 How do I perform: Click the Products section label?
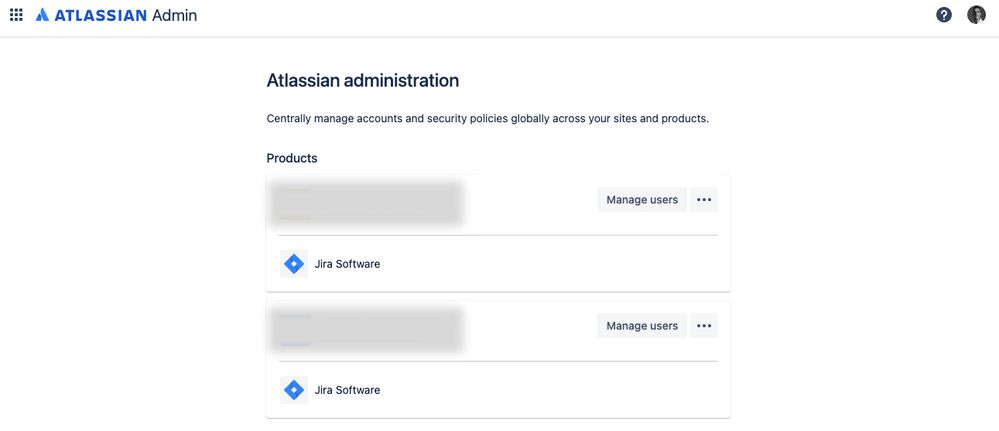tap(292, 158)
